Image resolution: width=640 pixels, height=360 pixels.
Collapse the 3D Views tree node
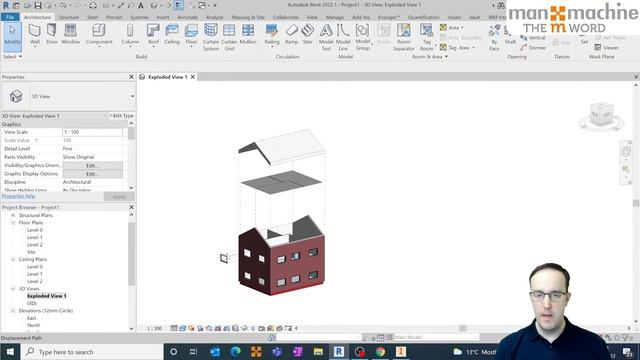coord(13,289)
